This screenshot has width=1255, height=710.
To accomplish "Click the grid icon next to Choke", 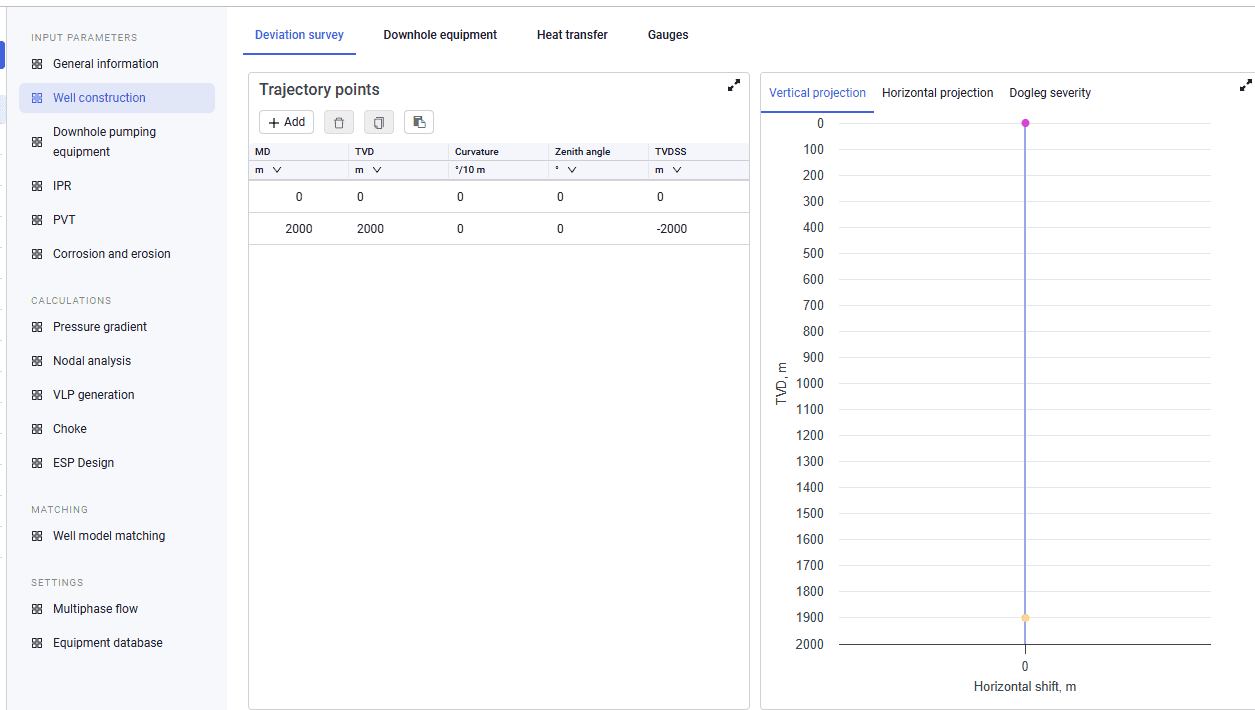I will coord(37,429).
